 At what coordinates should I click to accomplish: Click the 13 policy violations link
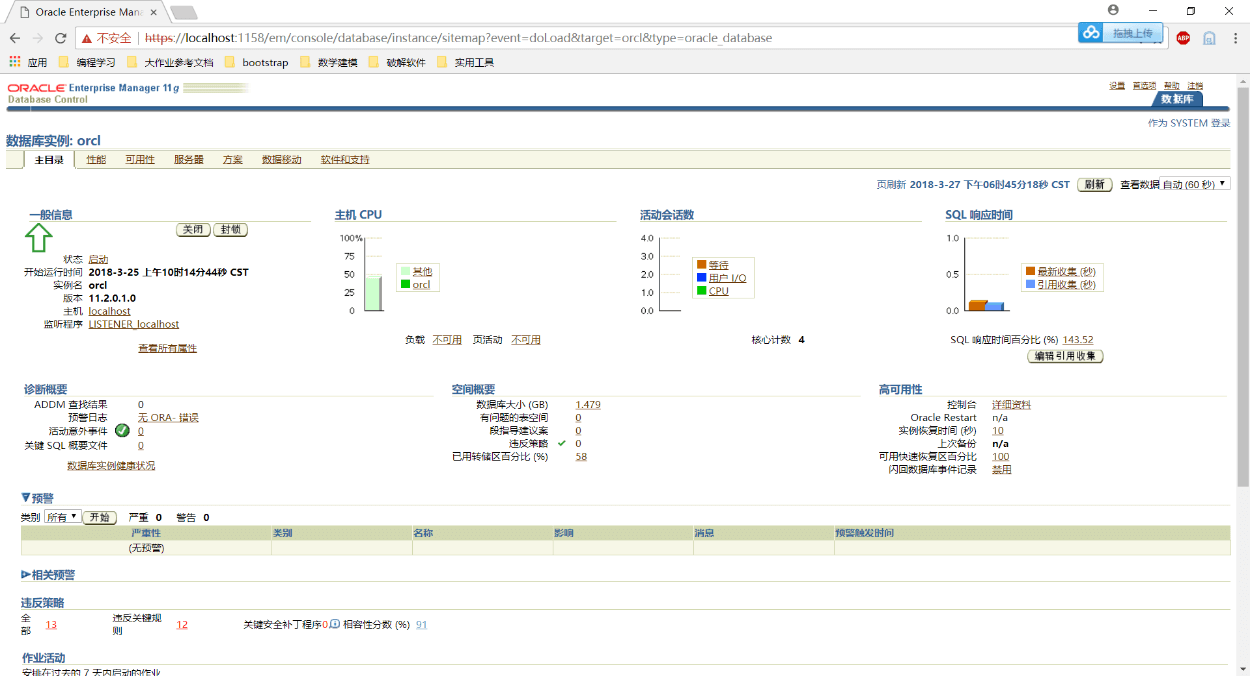(x=51, y=625)
